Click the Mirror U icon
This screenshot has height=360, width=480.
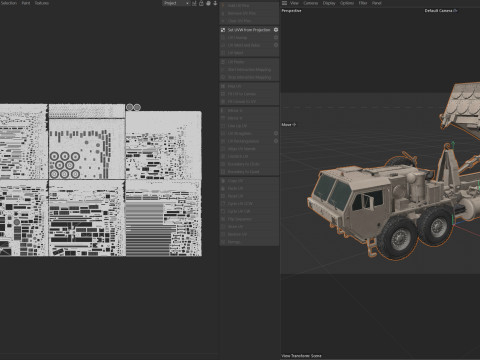pyautogui.click(x=223, y=110)
